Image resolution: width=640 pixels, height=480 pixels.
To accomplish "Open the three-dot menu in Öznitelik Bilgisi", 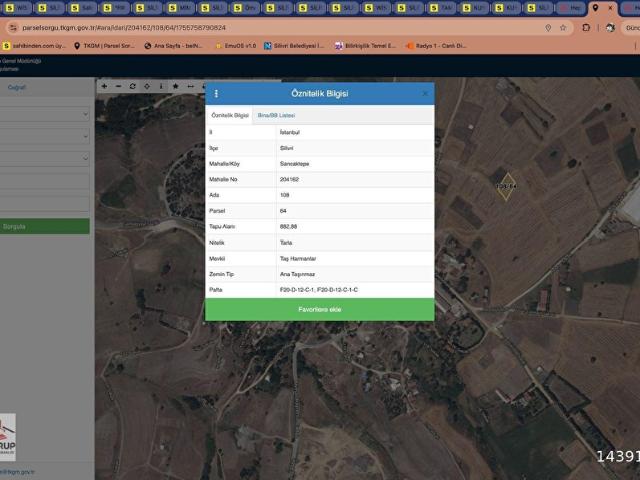I will click(216, 93).
